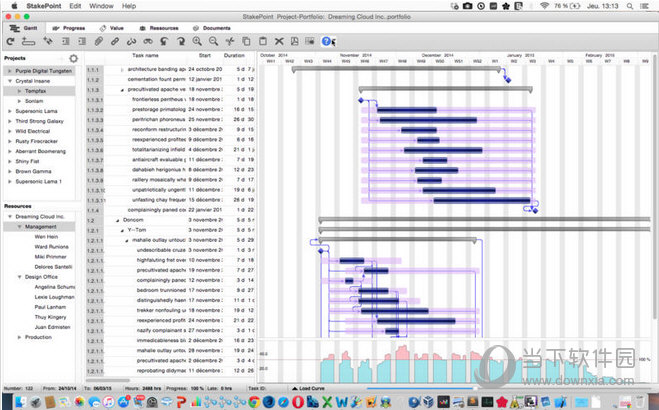Select the Brown Gamma project
The image size is (659, 410).
[x=33, y=171]
